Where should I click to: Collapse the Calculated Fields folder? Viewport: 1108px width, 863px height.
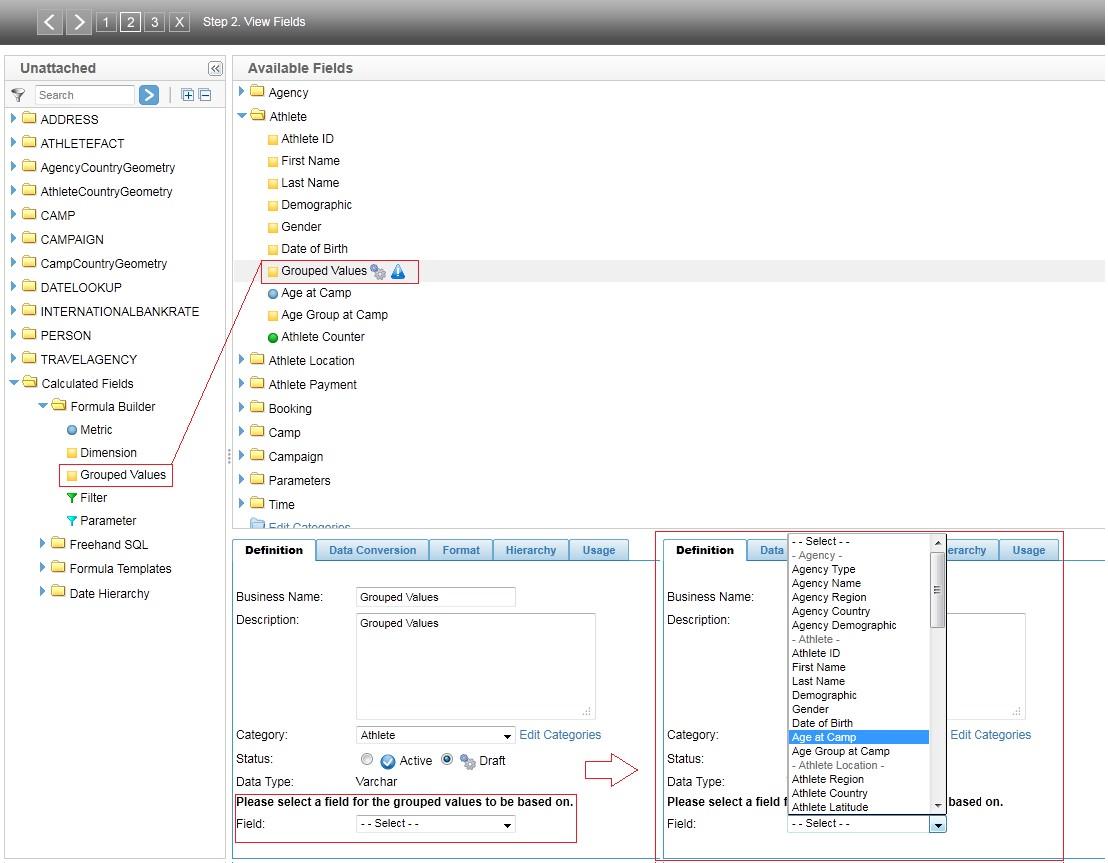pos(13,383)
